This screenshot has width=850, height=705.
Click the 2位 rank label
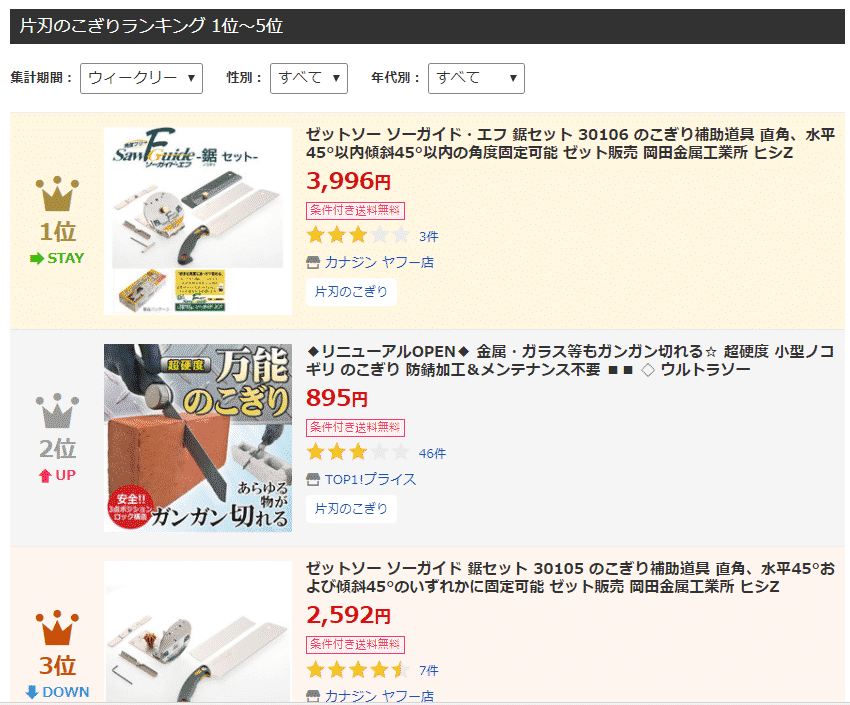point(57,449)
